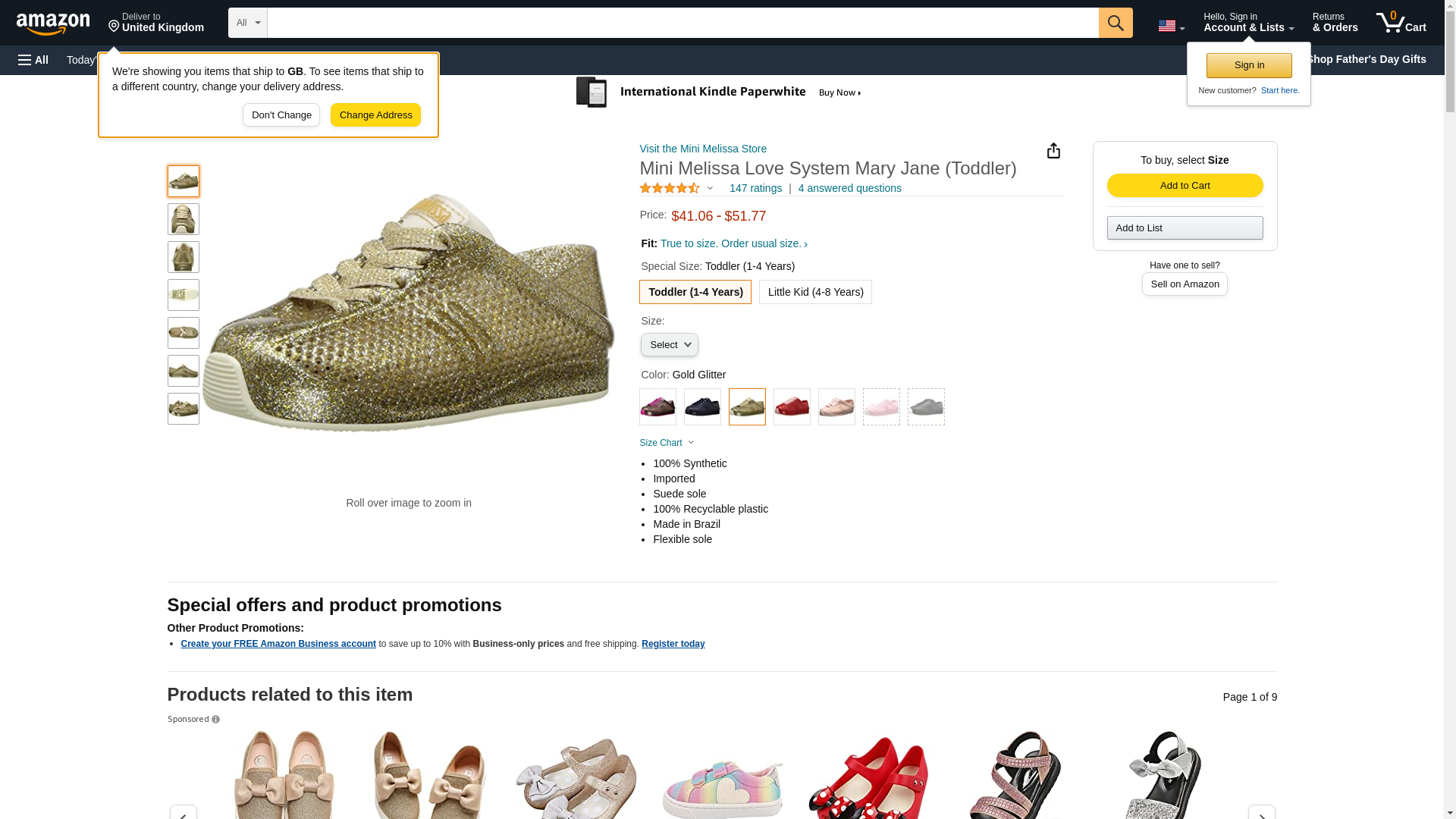The image size is (1456, 819).
Task: Expand the search category All dropdown
Action: [247, 23]
